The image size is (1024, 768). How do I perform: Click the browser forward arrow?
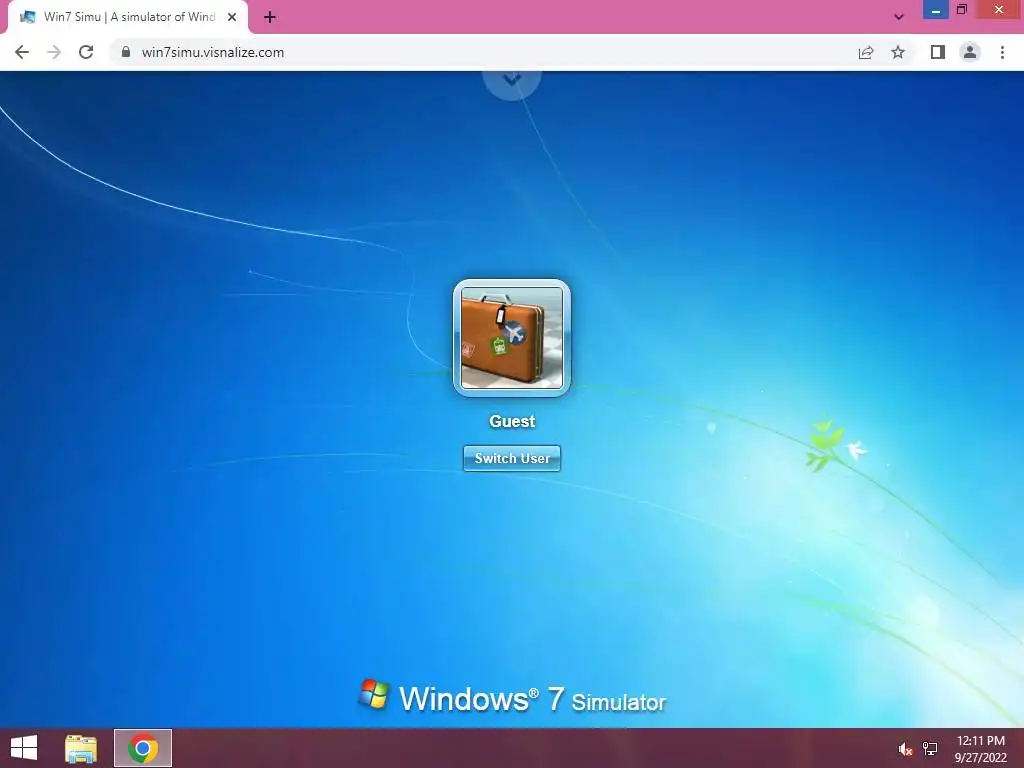tap(54, 52)
